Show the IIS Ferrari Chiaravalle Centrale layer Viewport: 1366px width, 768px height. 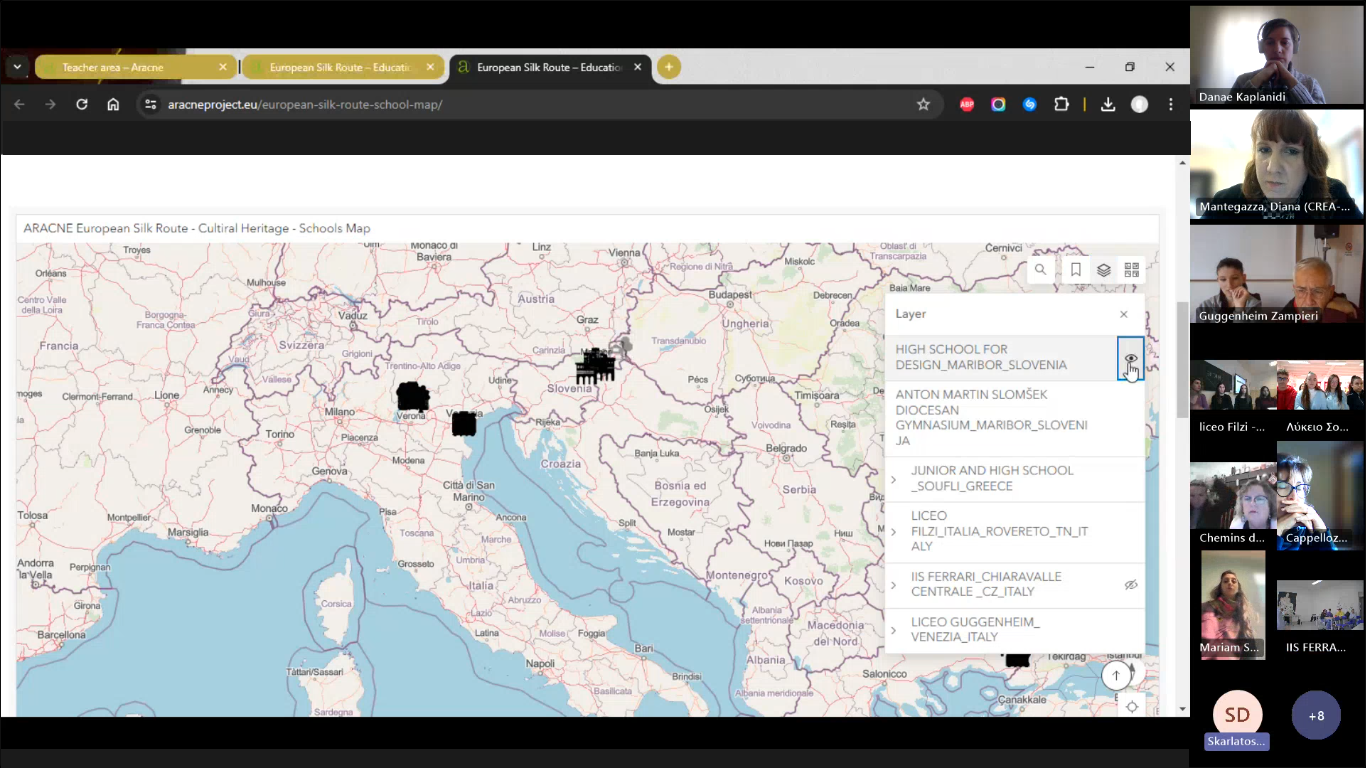1131,585
